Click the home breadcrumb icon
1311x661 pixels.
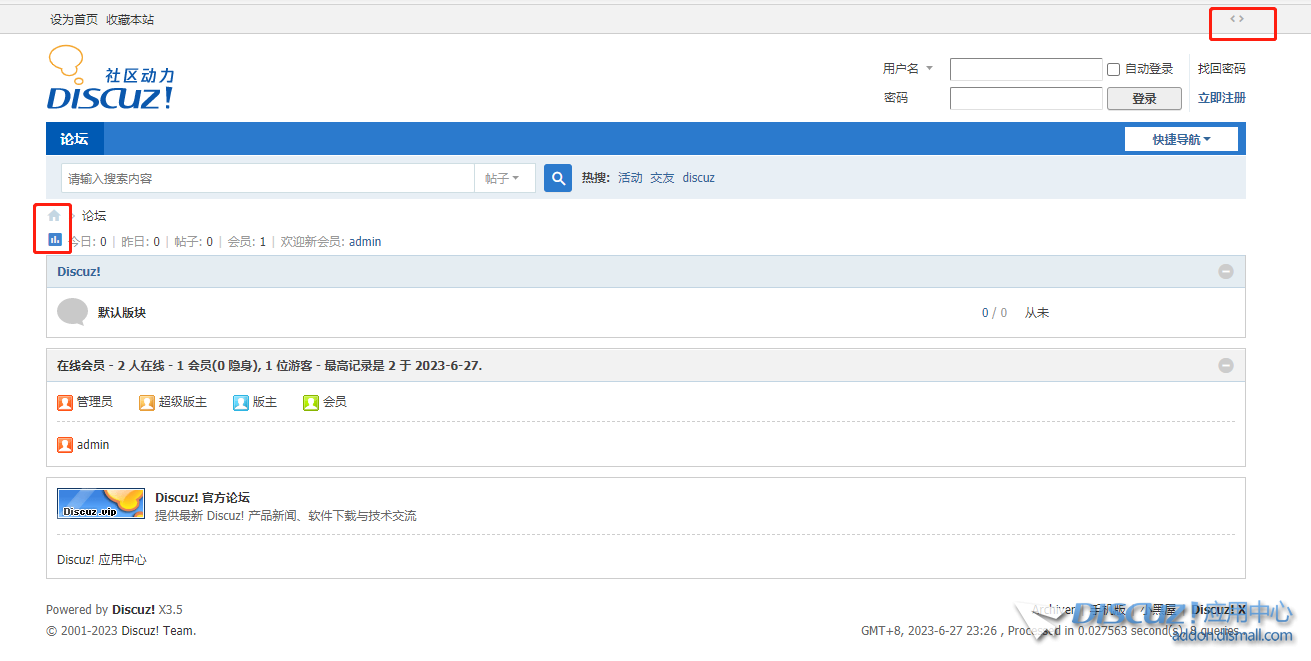tap(54, 215)
